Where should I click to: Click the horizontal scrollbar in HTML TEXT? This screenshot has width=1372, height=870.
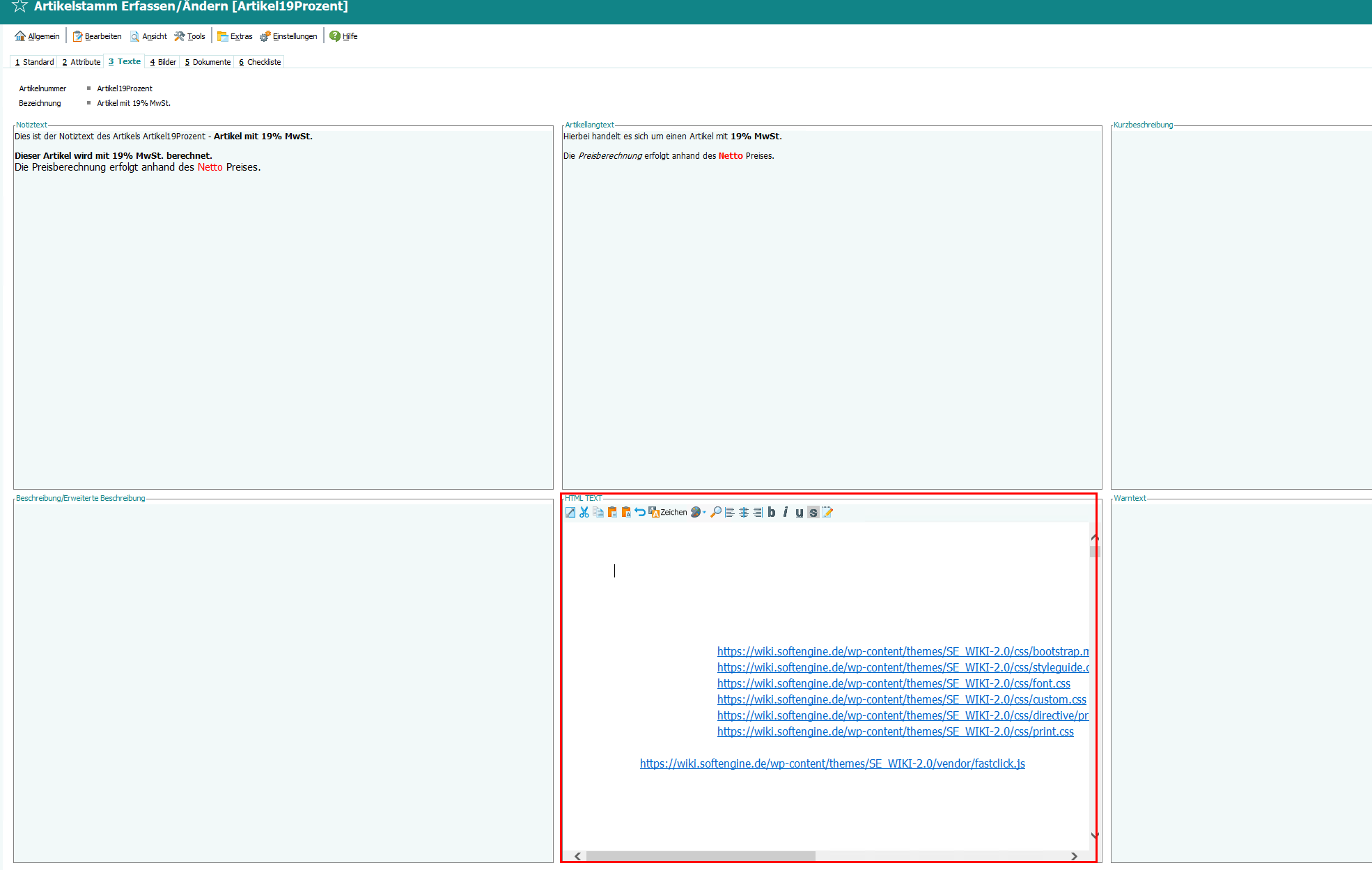pos(700,856)
